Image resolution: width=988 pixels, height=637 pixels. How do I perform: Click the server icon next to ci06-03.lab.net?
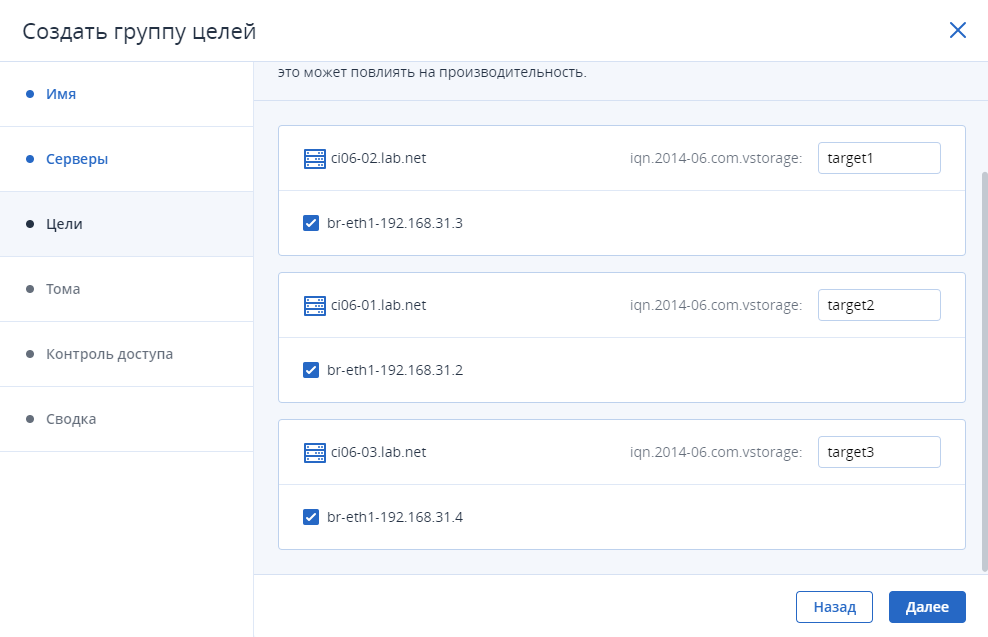[314, 452]
